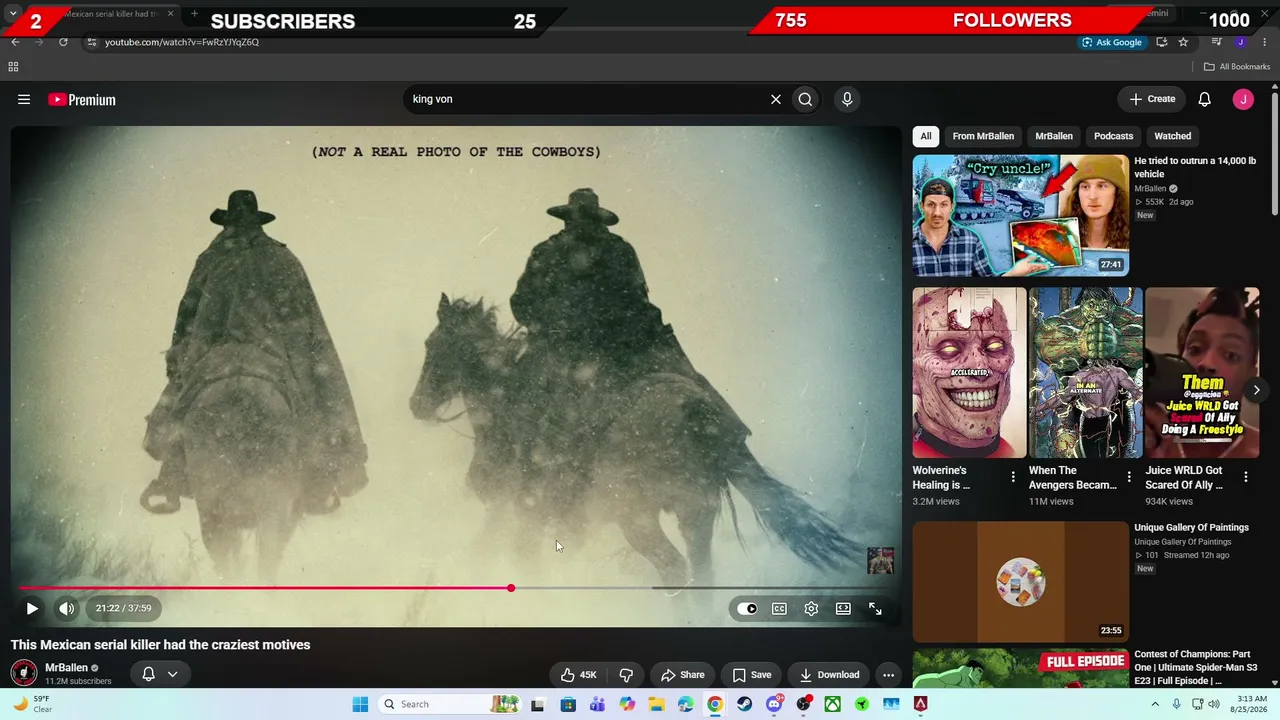Image resolution: width=1280 pixels, height=720 pixels.
Task: Reload the page in browser
Action: pyautogui.click(x=63, y=42)
